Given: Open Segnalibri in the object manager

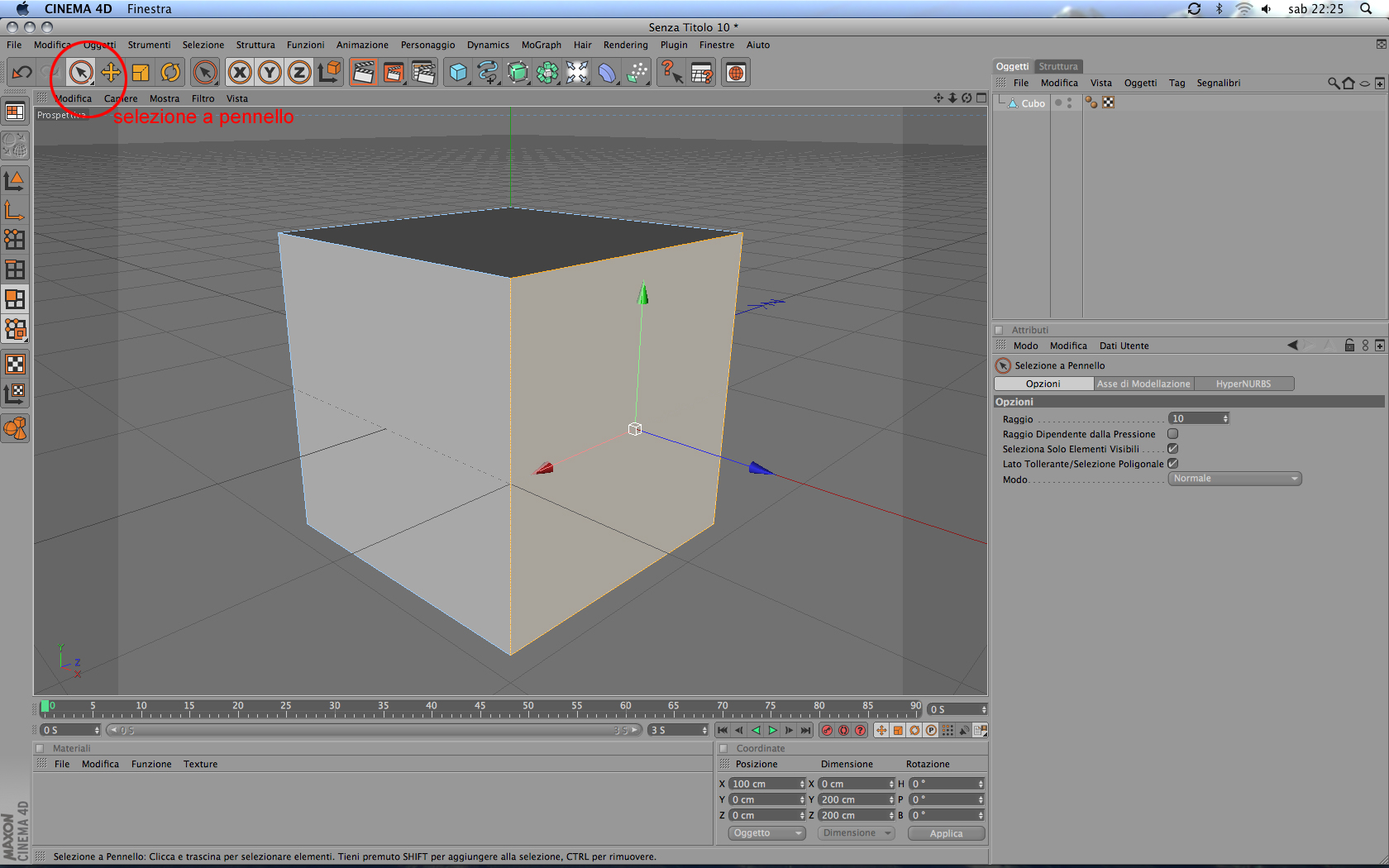Looking at the screenshot, I should (1219, 83).
